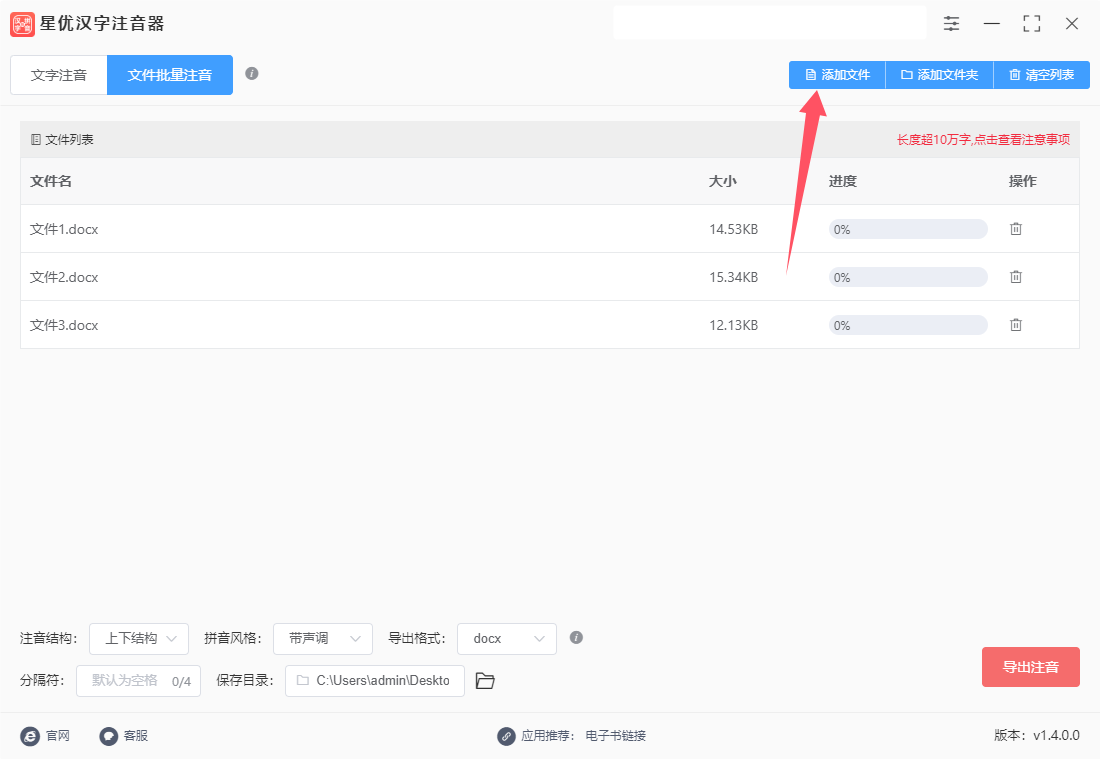Open the settings sliders icon in title bar
The width and height of the screenshot is (1100, 760).
coord(951,24)
